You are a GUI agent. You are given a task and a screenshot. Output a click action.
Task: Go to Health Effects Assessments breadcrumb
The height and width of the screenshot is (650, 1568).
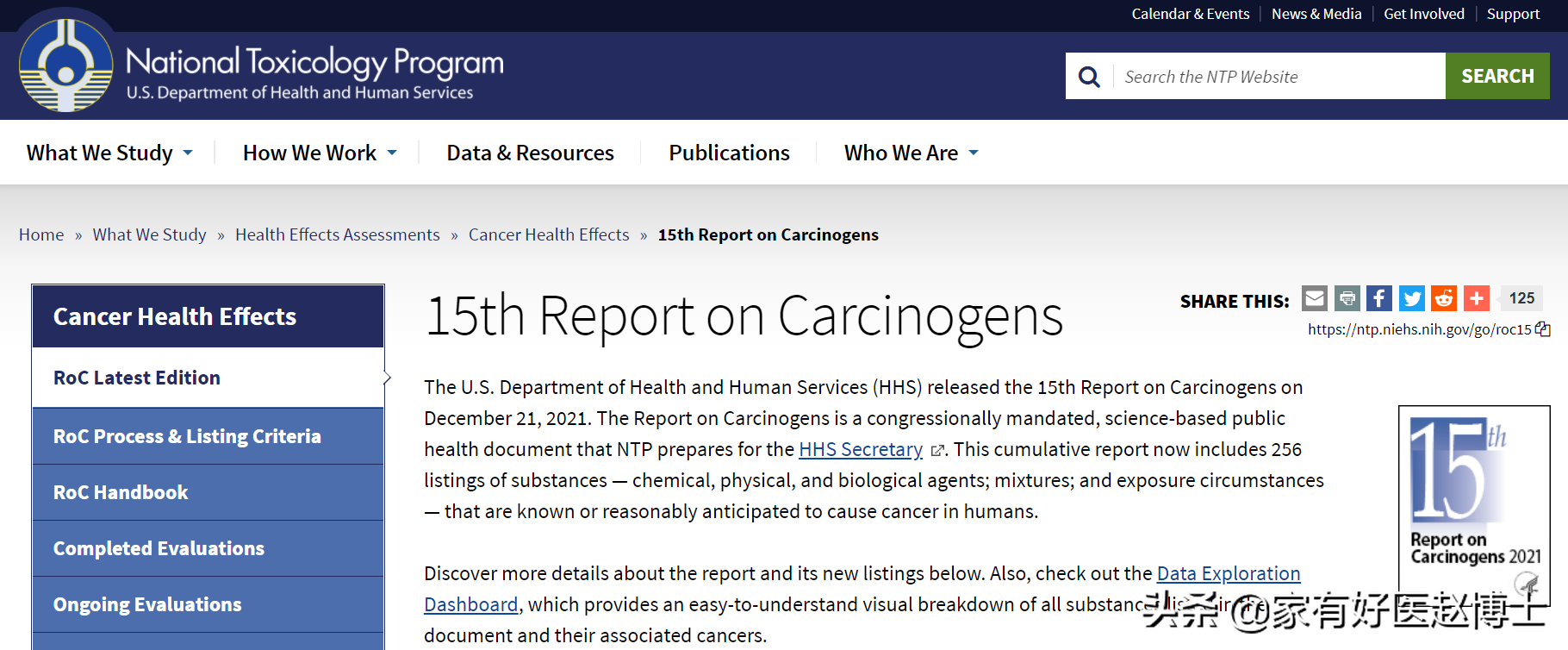(338, 234)
